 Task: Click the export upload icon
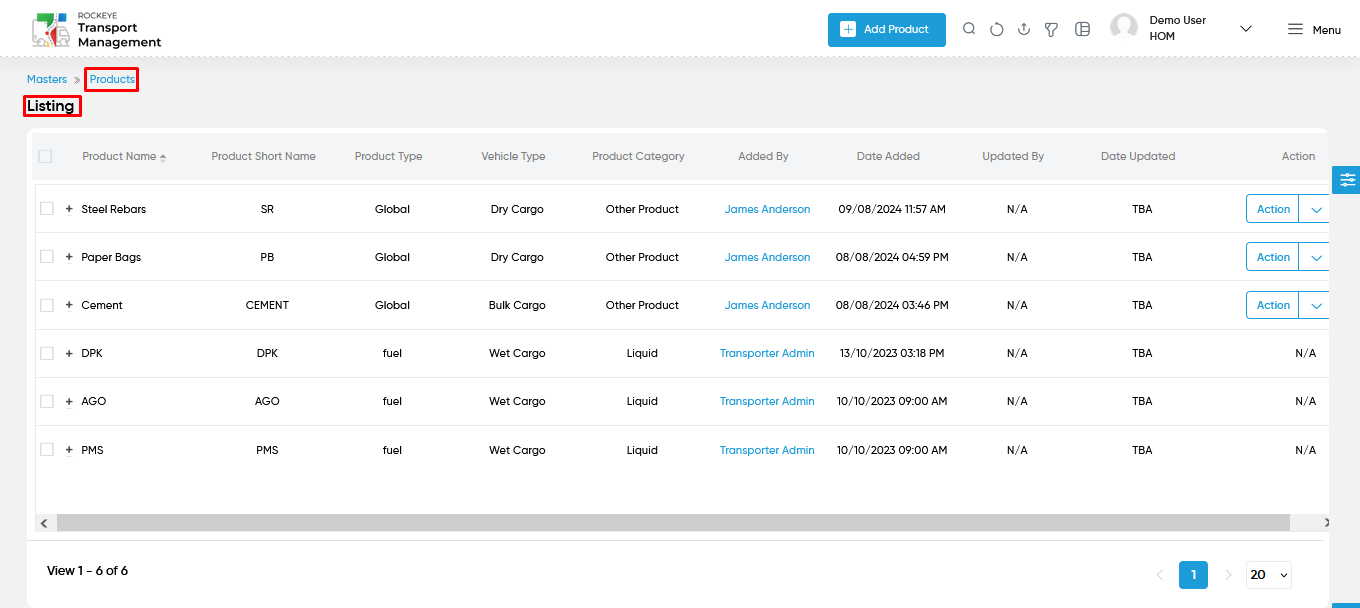coord(1024,29)
